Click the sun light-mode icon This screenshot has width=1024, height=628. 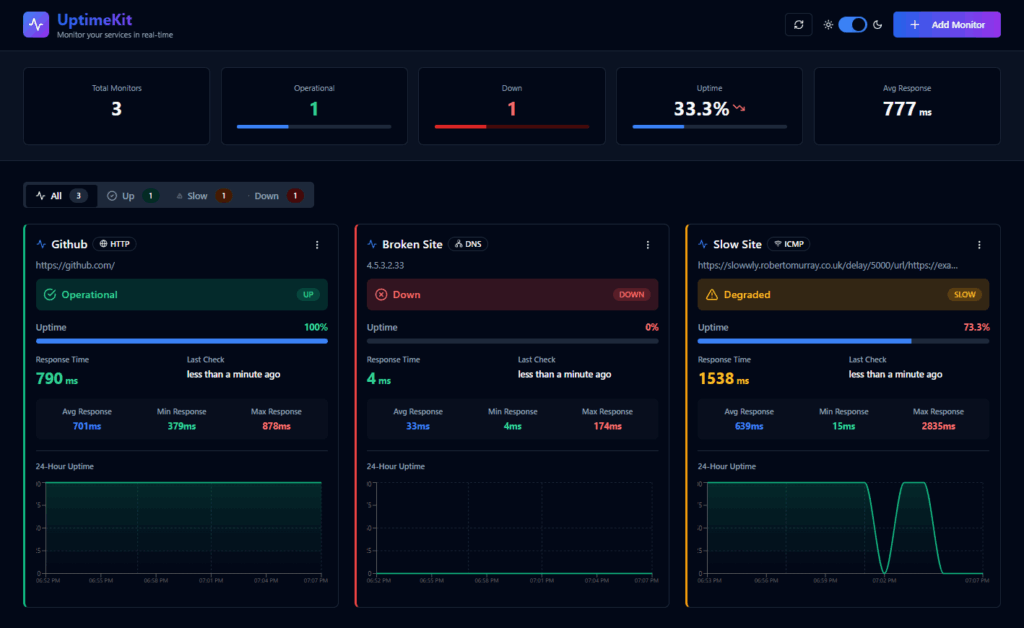(x=828, y=25)
